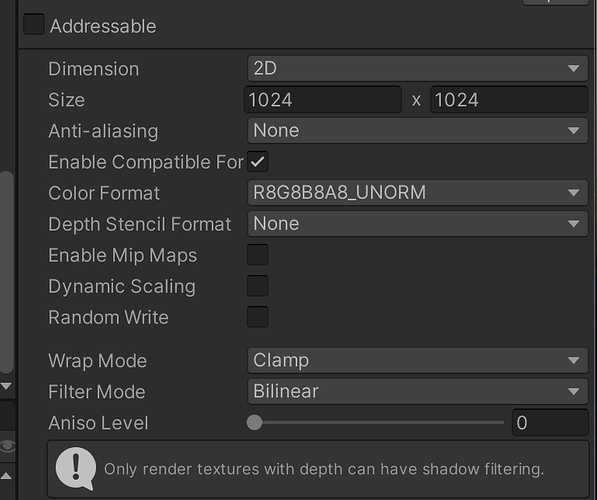Image resolution: width=597 pixels, height=500 pixels.
Task: Click the down arrow on the left scrollbar
Action: 6,386
